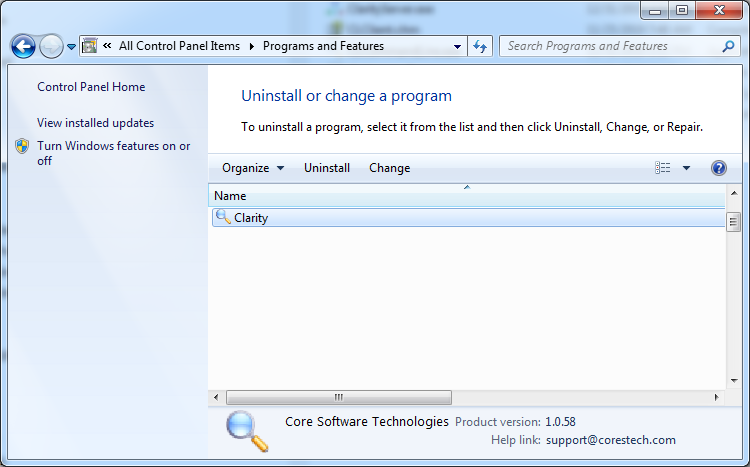The width and height of the screenshot is (750, 467).
Task: Click Change in the toolbar
Action: (390, 168)
